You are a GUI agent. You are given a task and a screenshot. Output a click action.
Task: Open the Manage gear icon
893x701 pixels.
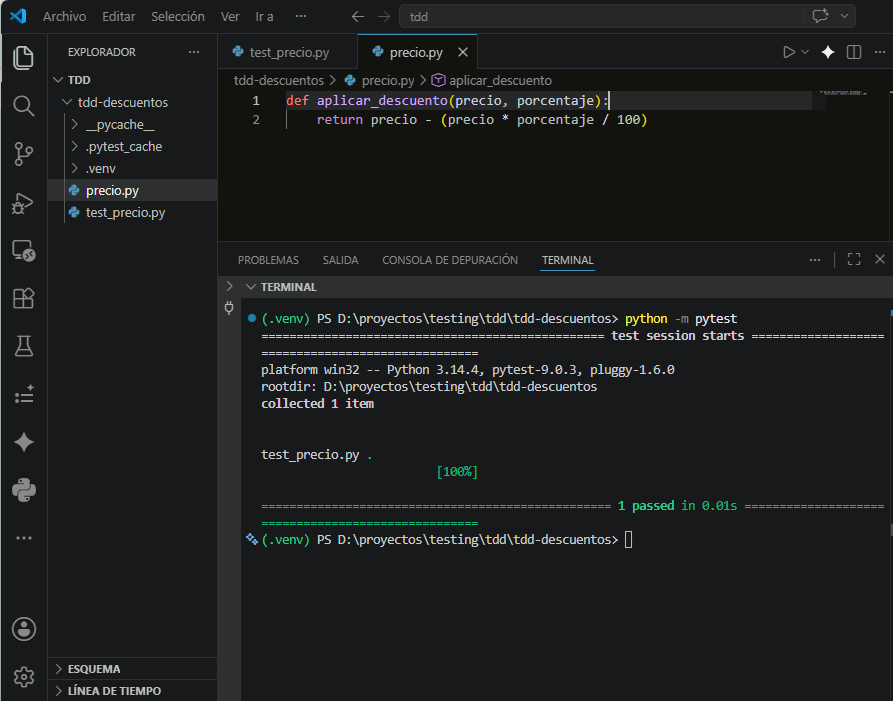(x=23, y=677)
